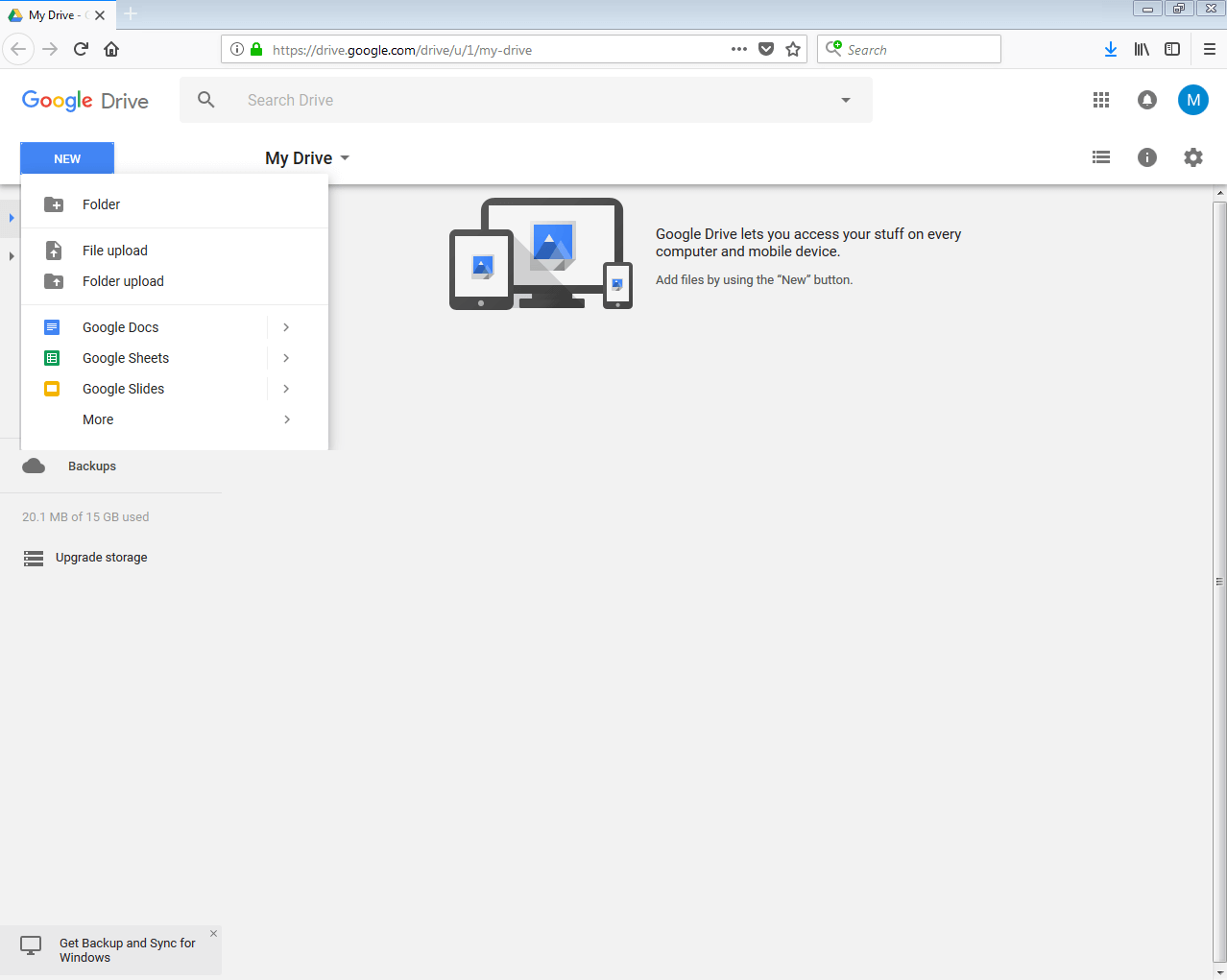
Task: Select Google Sheets in the menu
Action: (144, 358)
